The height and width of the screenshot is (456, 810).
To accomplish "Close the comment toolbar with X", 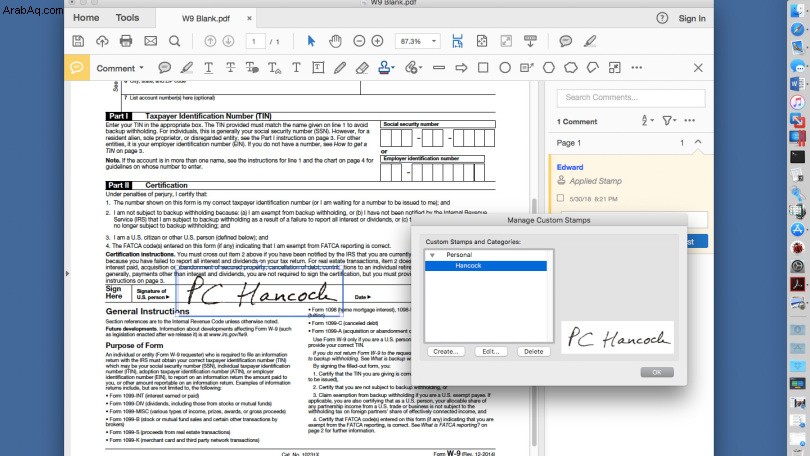I will 698,68.
